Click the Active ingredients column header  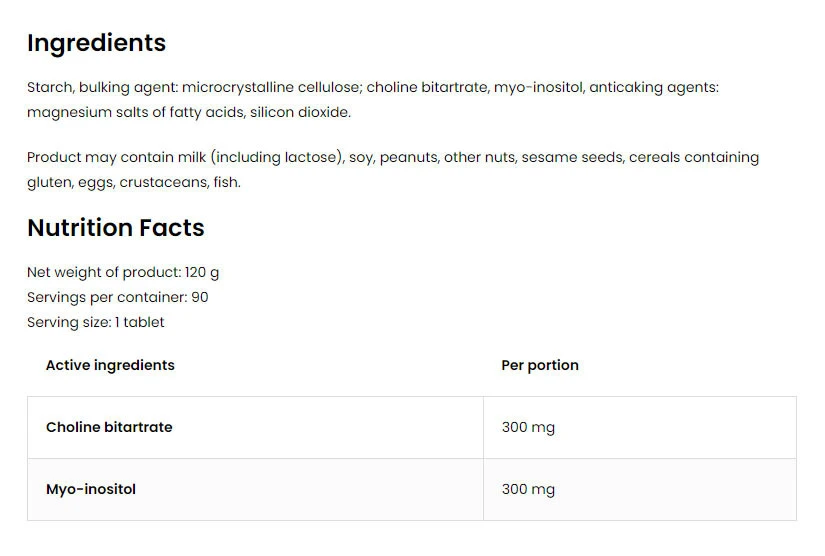click(110, 366)
